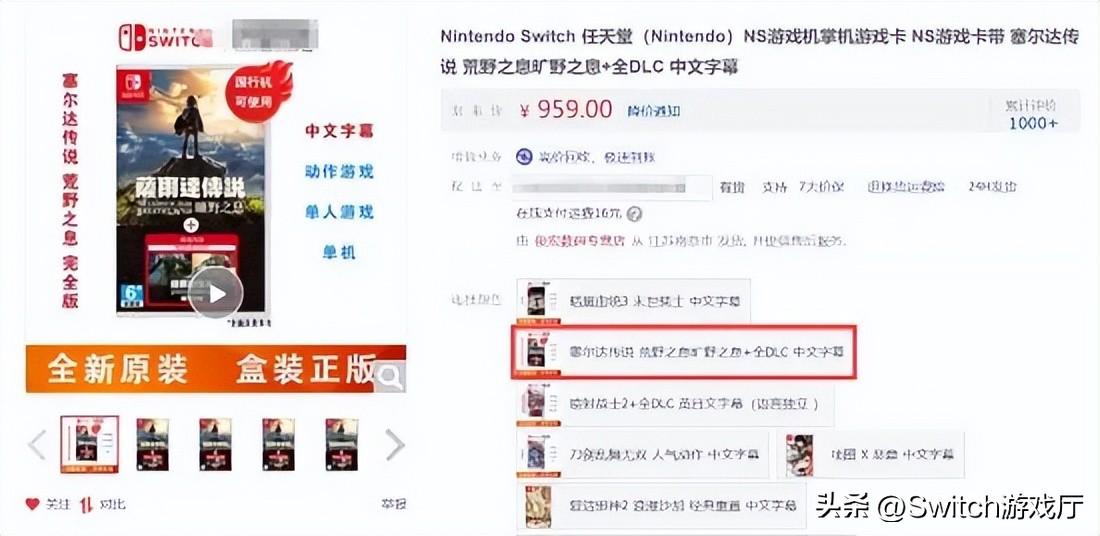
Task: Show next thumbnails with the right arrow
Action: click(395, 445)
